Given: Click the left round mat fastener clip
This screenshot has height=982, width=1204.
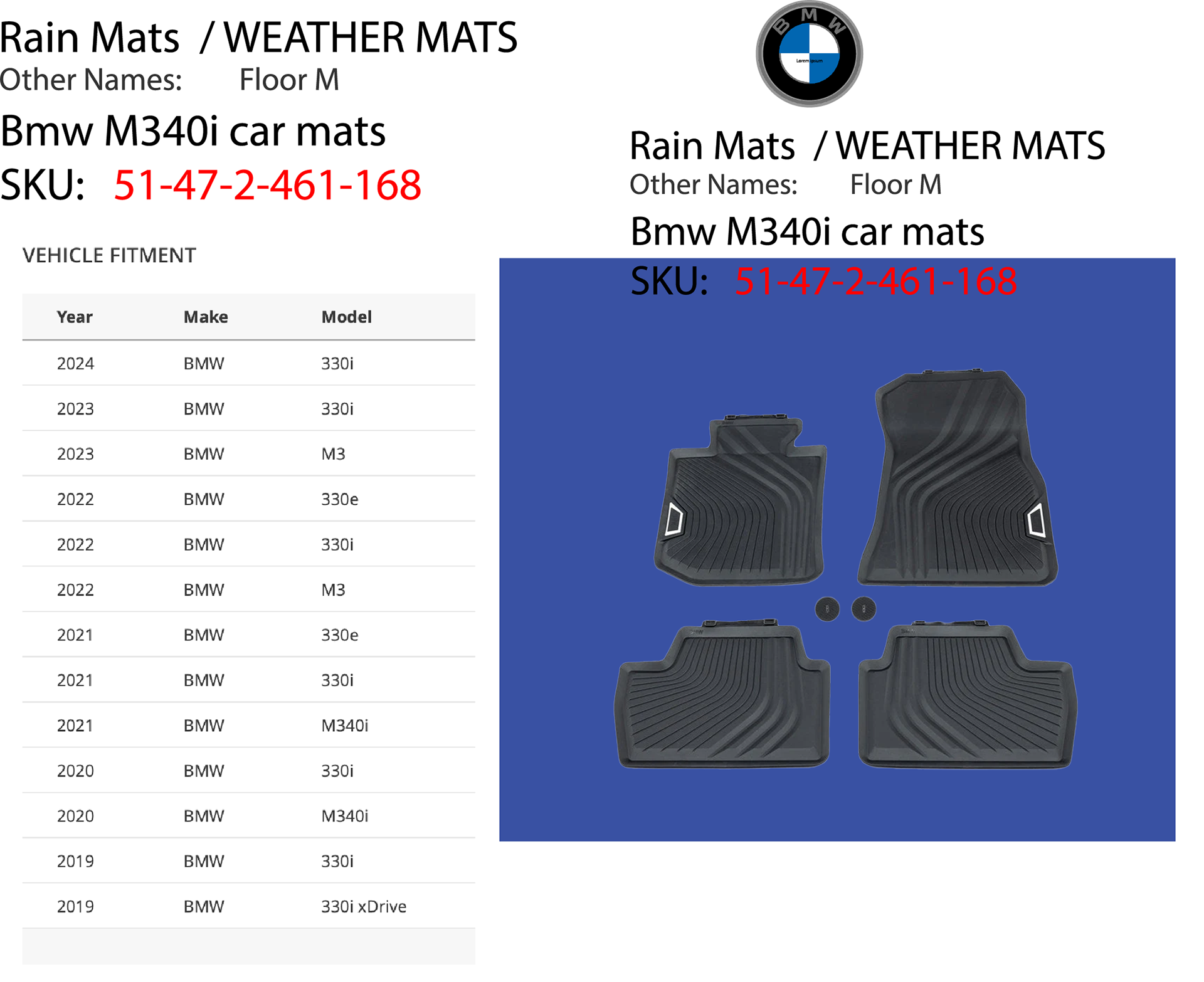Looking at the screenshot, I should pos(827,608).
